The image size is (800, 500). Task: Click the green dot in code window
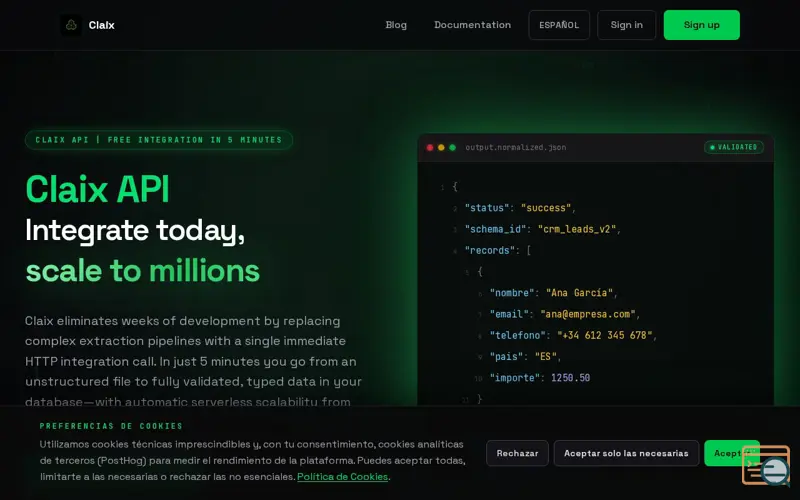[x=453, y=147]
